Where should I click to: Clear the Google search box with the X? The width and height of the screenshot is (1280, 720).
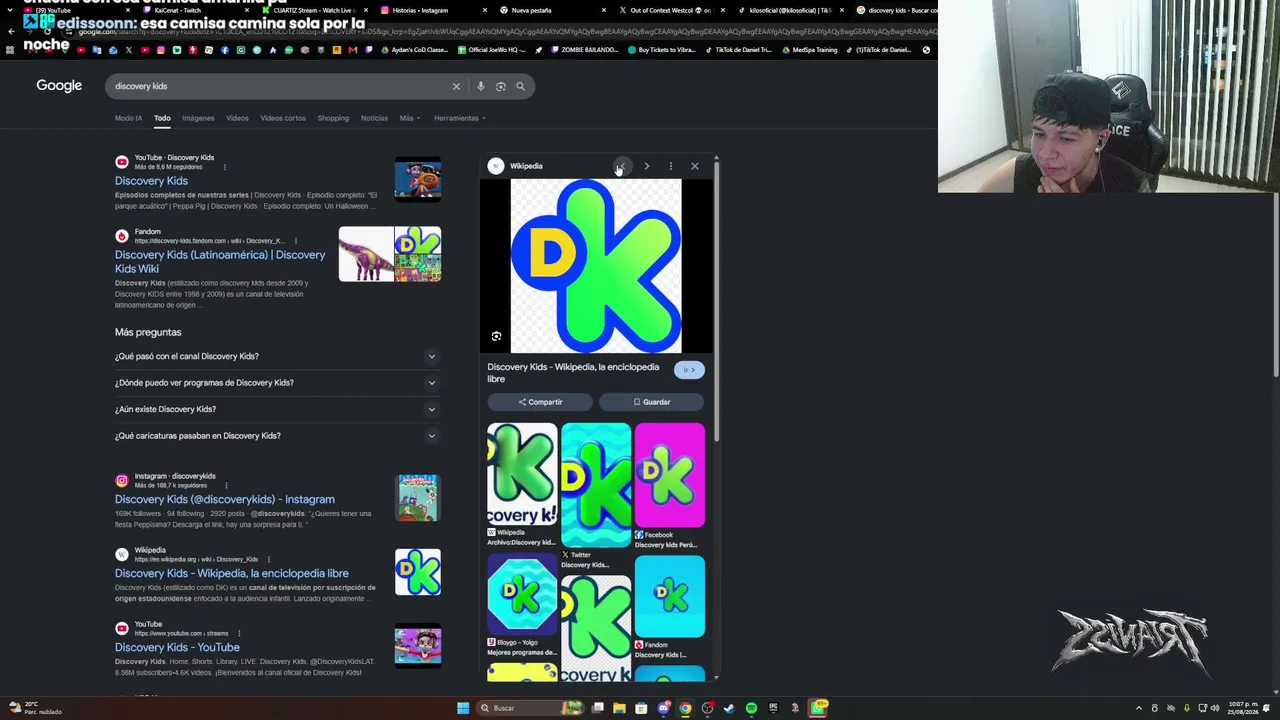pyautogui.click(x=456, y=86)
